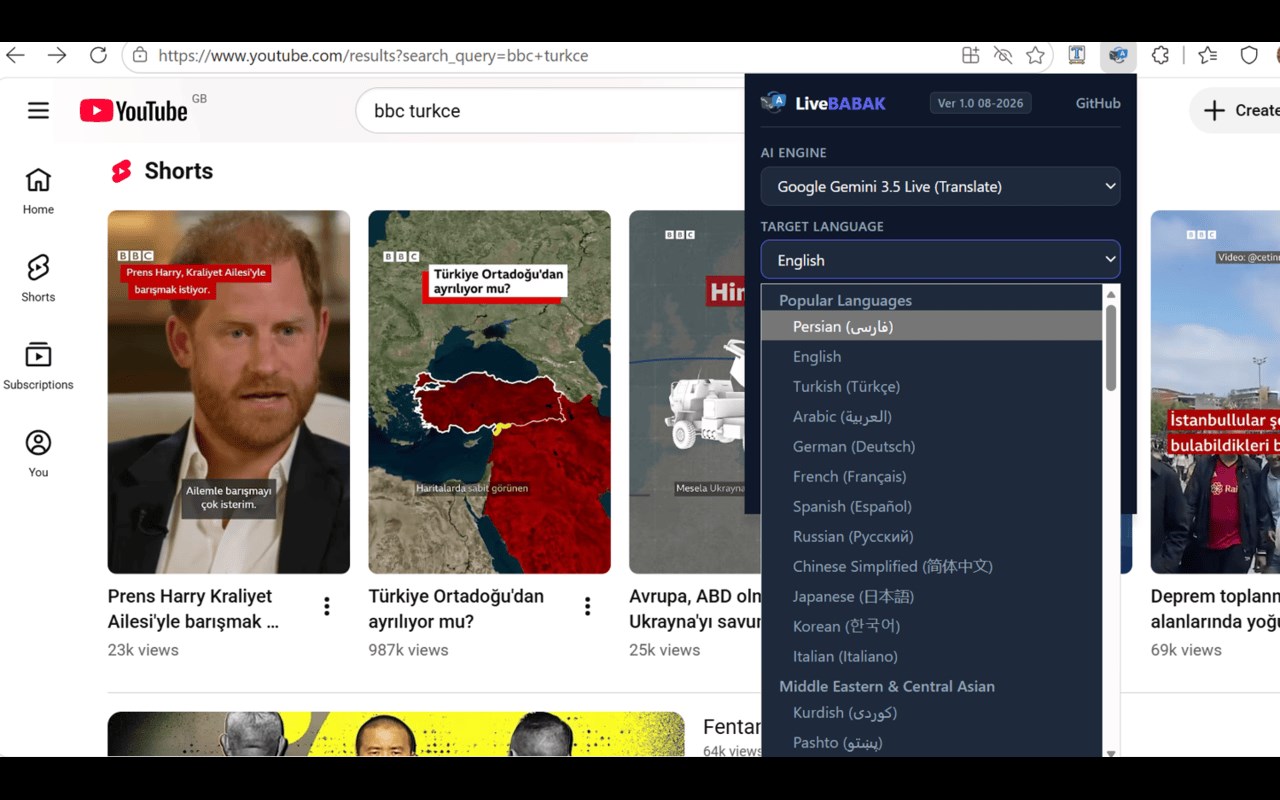
Task: Select Persian (فارسی) from the language list
Action: 932,326
